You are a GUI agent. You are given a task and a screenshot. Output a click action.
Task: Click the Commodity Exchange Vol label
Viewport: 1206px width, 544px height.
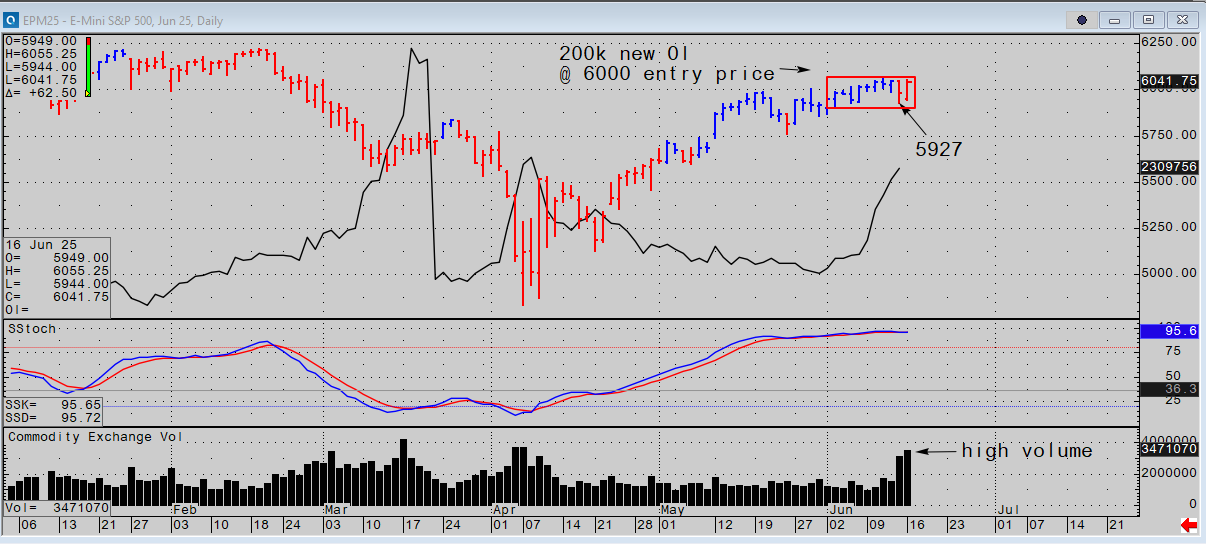tap(95, 437)
